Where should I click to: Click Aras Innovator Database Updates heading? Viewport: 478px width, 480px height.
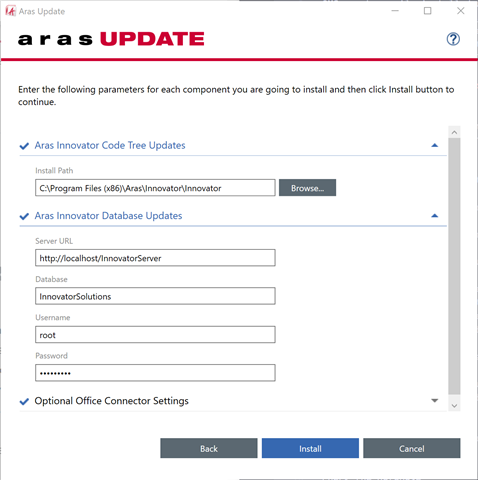(108, 216)
